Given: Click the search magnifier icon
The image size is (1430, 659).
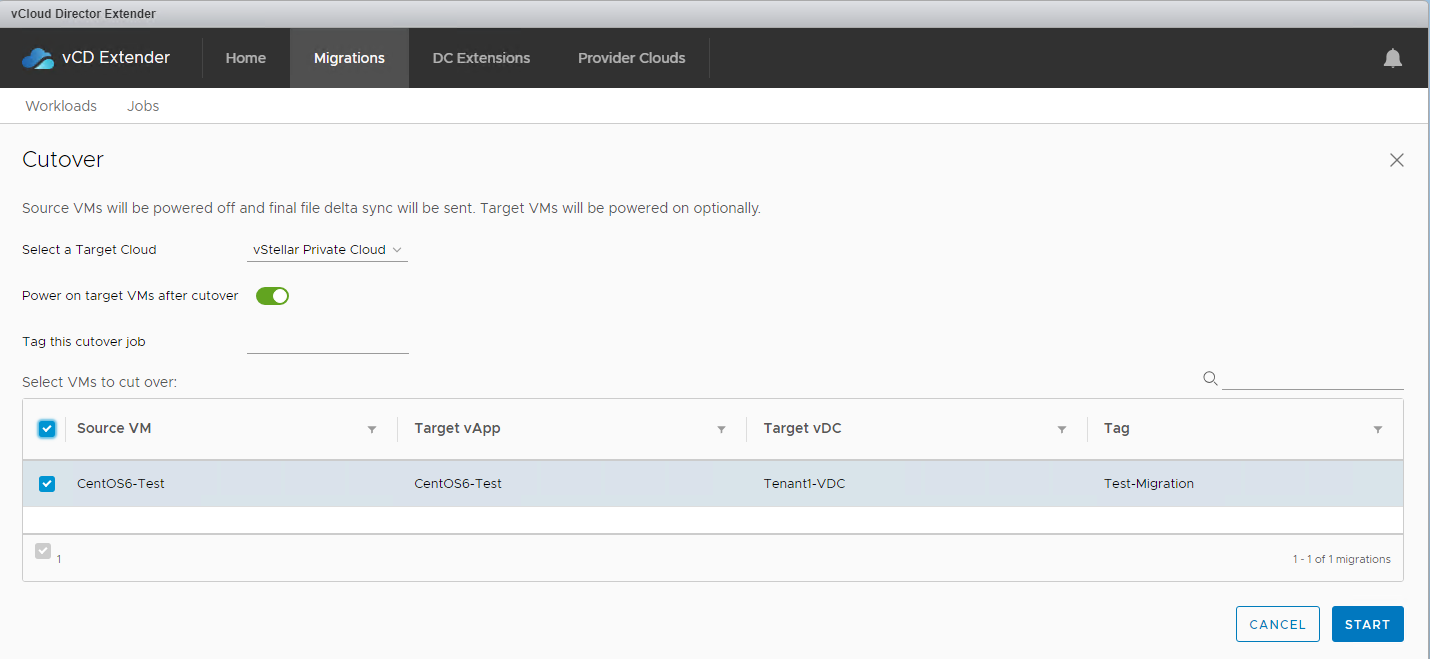Looking at the screenshot, I should (x=1210, y=378).
